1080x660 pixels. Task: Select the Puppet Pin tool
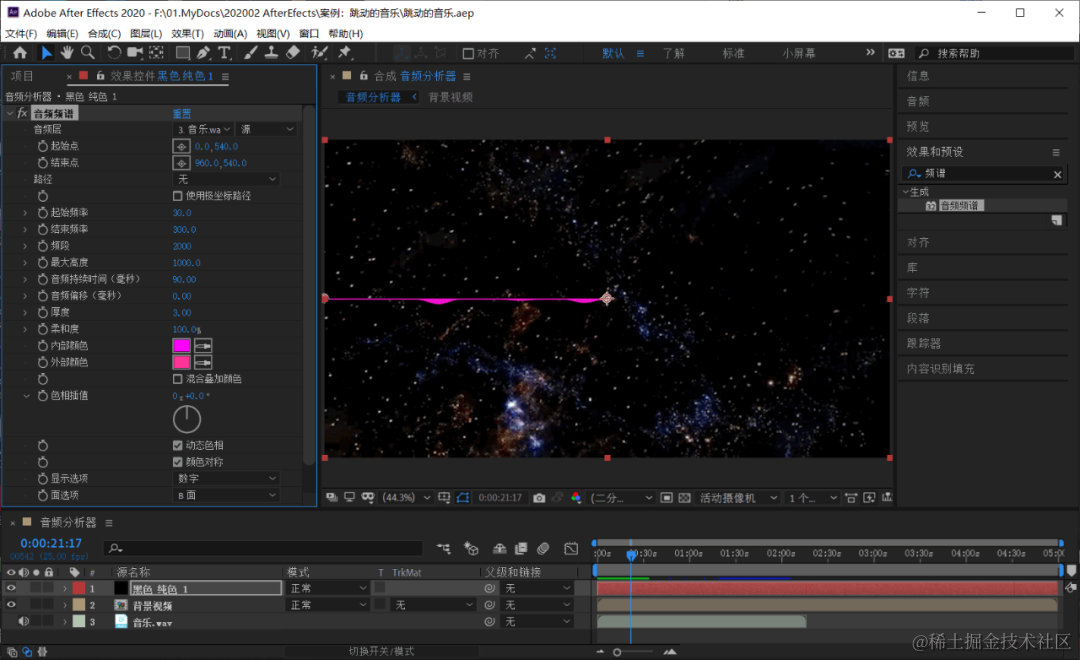coord(344,52)
